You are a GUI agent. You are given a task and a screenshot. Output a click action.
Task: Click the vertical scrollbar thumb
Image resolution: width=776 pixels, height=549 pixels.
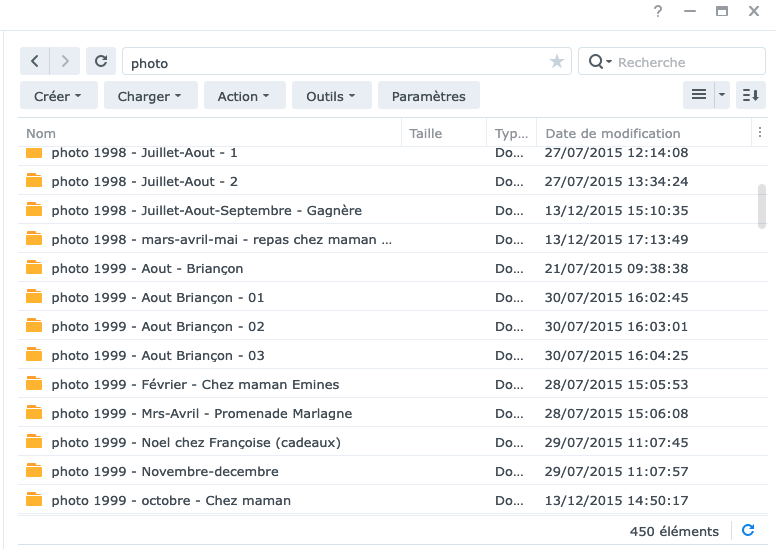762,206
